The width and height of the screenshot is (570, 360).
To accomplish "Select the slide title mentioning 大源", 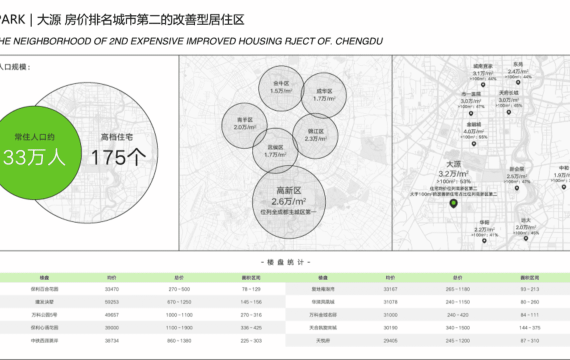I will click(x=122, y=20).
